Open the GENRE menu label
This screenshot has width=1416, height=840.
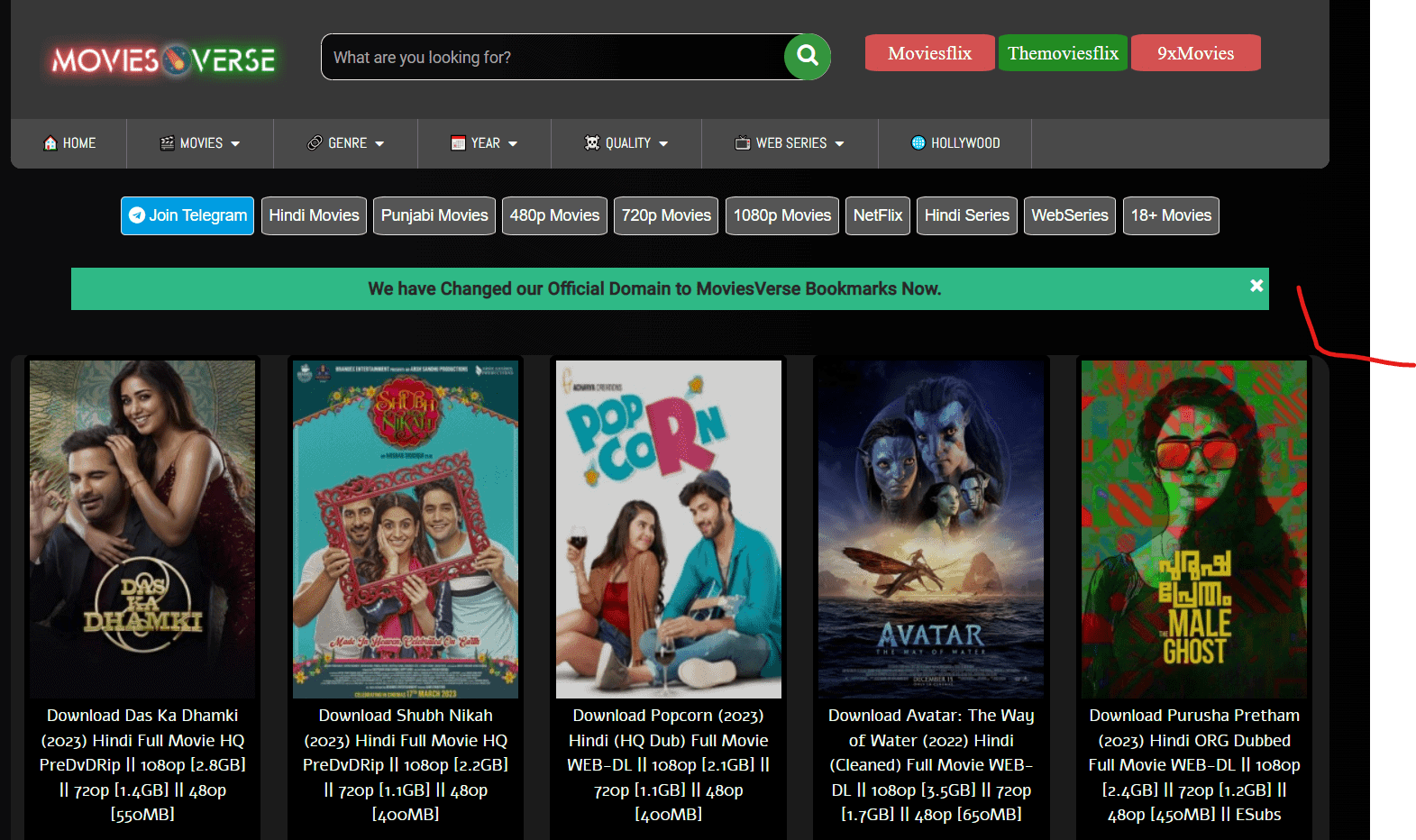[x=347, y=143]
